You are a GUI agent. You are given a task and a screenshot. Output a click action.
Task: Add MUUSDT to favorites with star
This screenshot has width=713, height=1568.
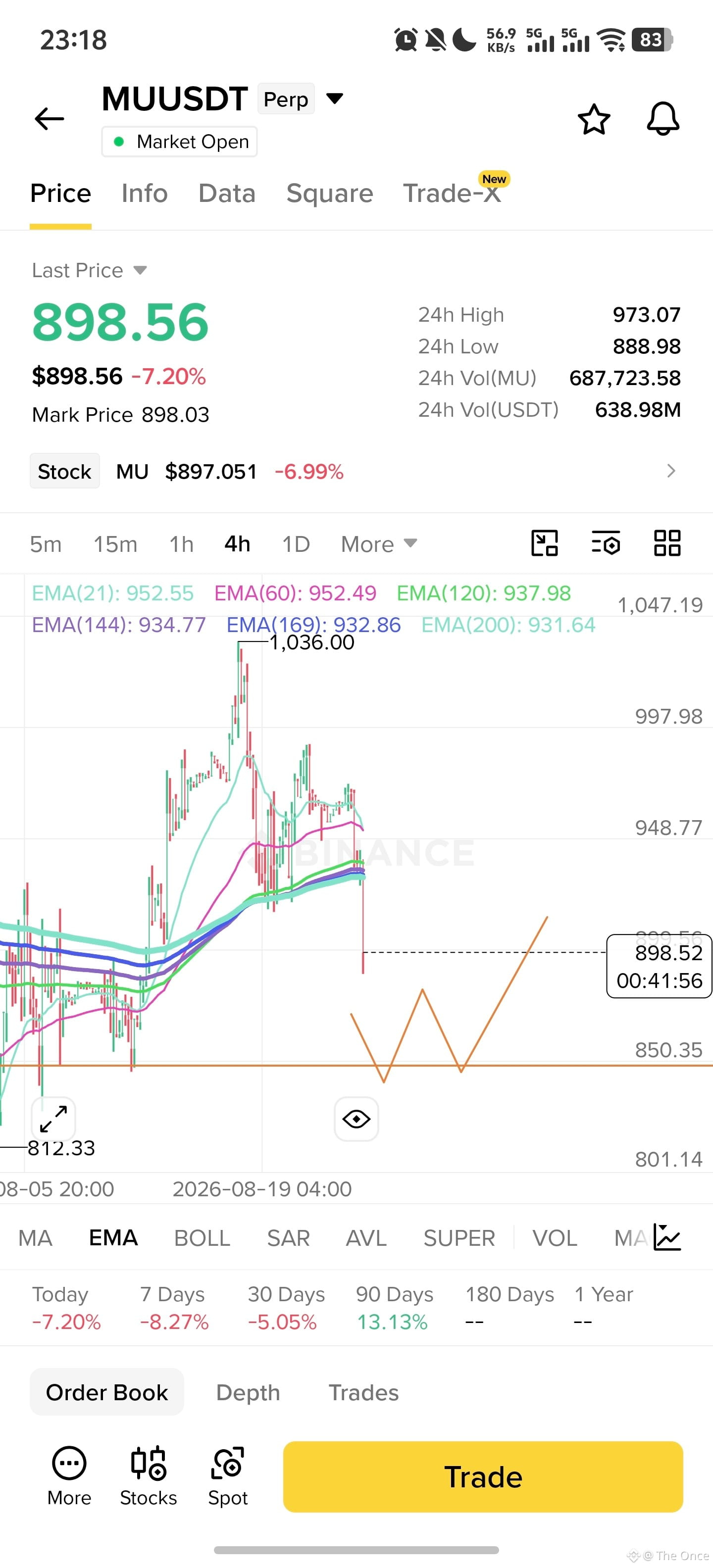click(x=594, y=119)
